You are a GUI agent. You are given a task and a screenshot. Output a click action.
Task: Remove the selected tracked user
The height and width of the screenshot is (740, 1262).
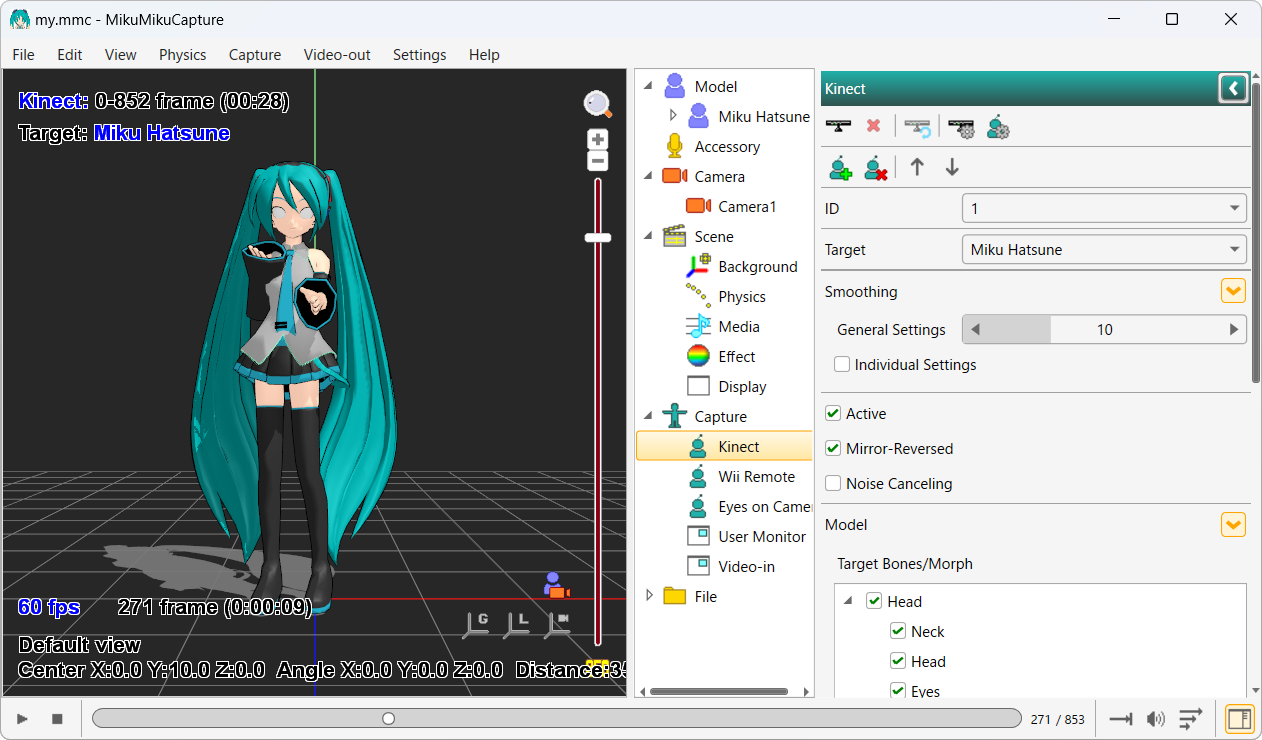(876, 167)
